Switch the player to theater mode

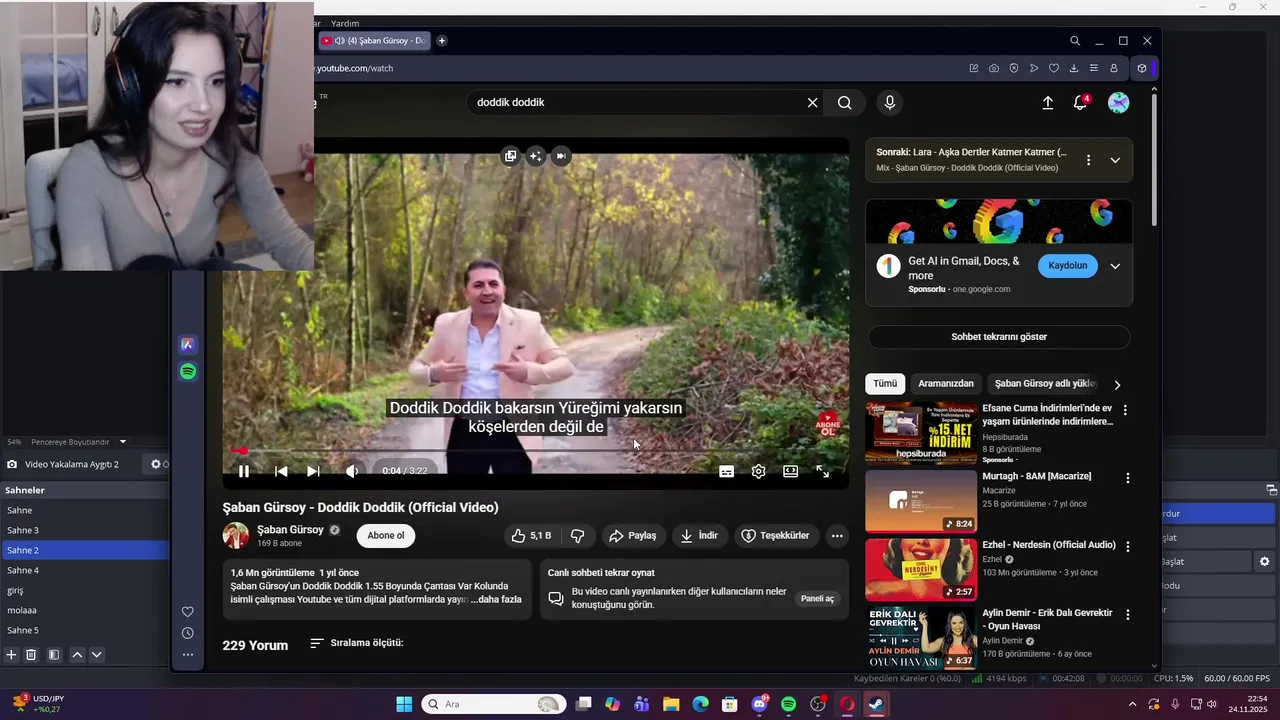[790, 471]
